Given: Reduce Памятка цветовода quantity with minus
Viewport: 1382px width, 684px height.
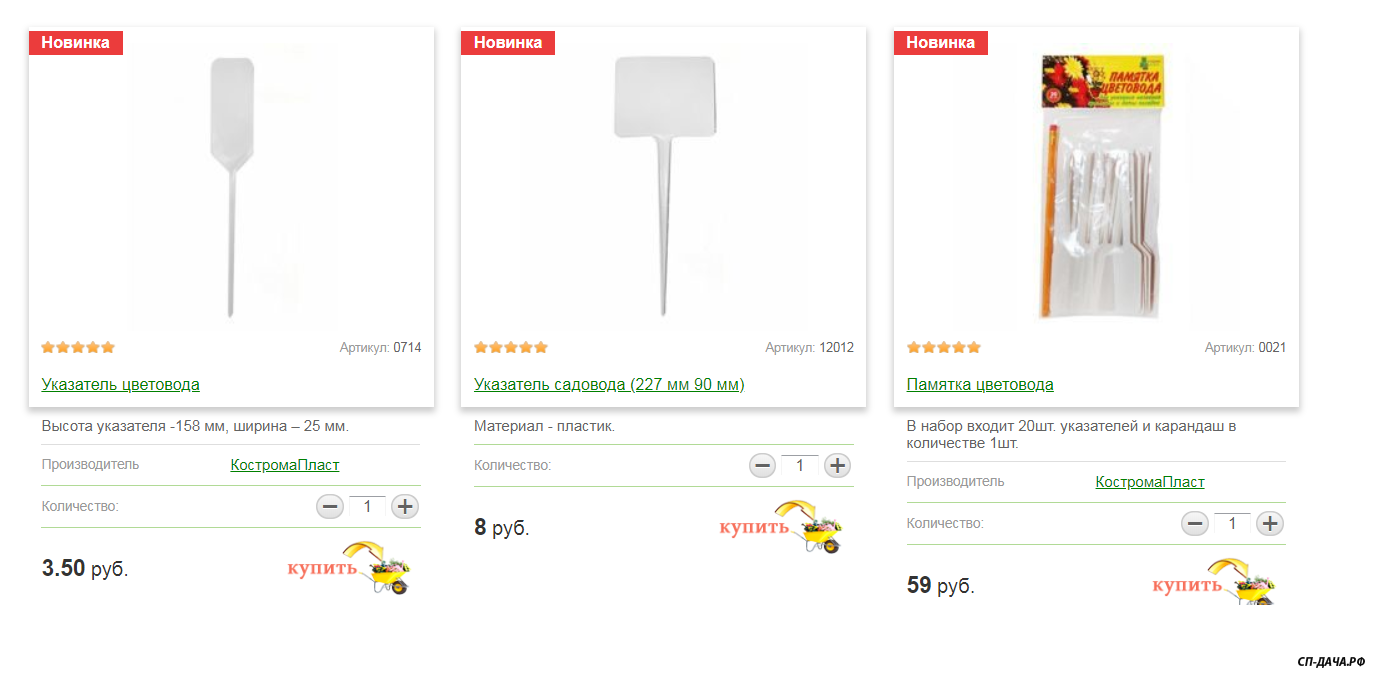Looking at the screenshot, I should pyautogui.click(x=1195, y=523).
